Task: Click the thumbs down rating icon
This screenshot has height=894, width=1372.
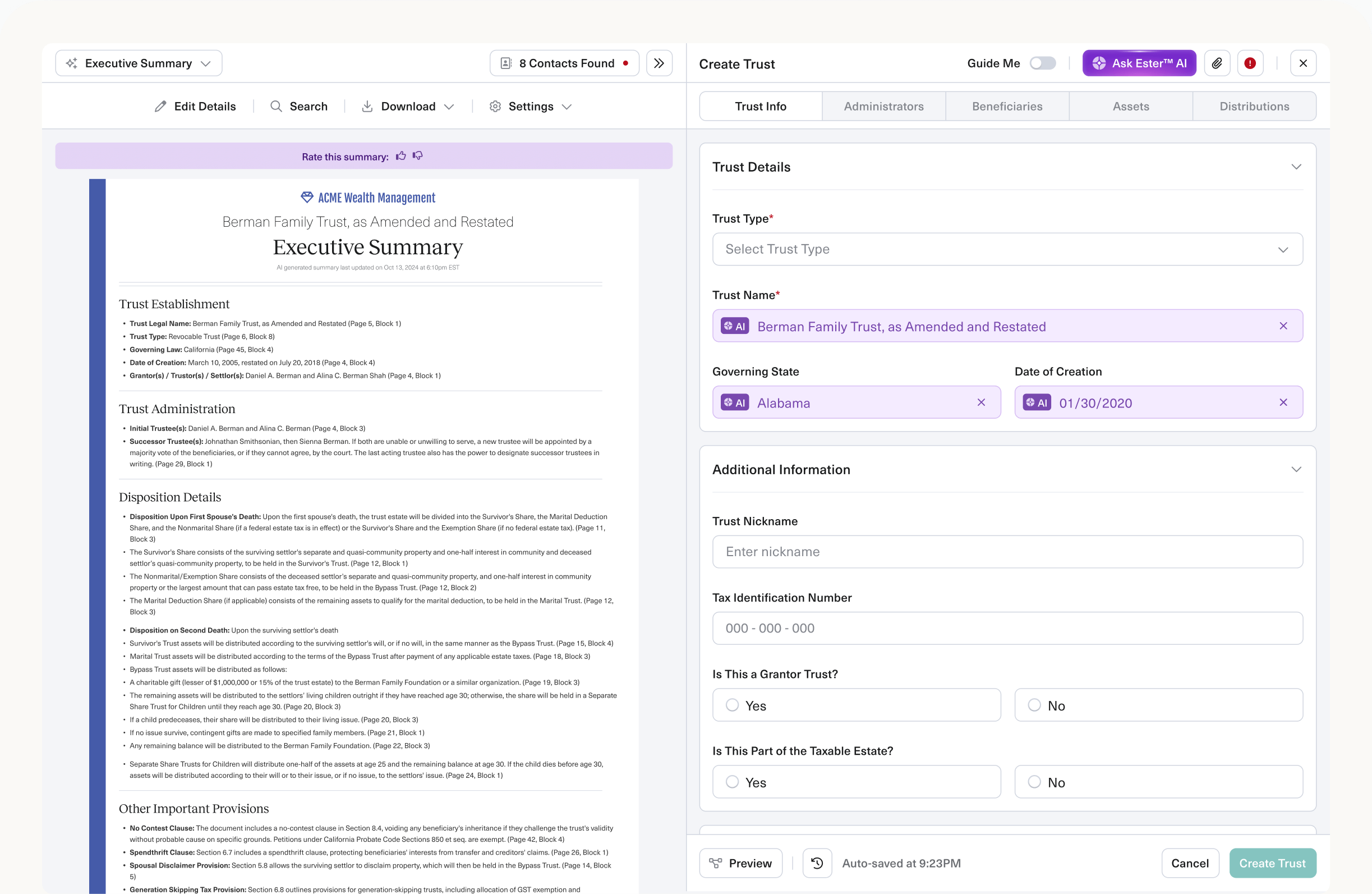Action: click(418, 155)
